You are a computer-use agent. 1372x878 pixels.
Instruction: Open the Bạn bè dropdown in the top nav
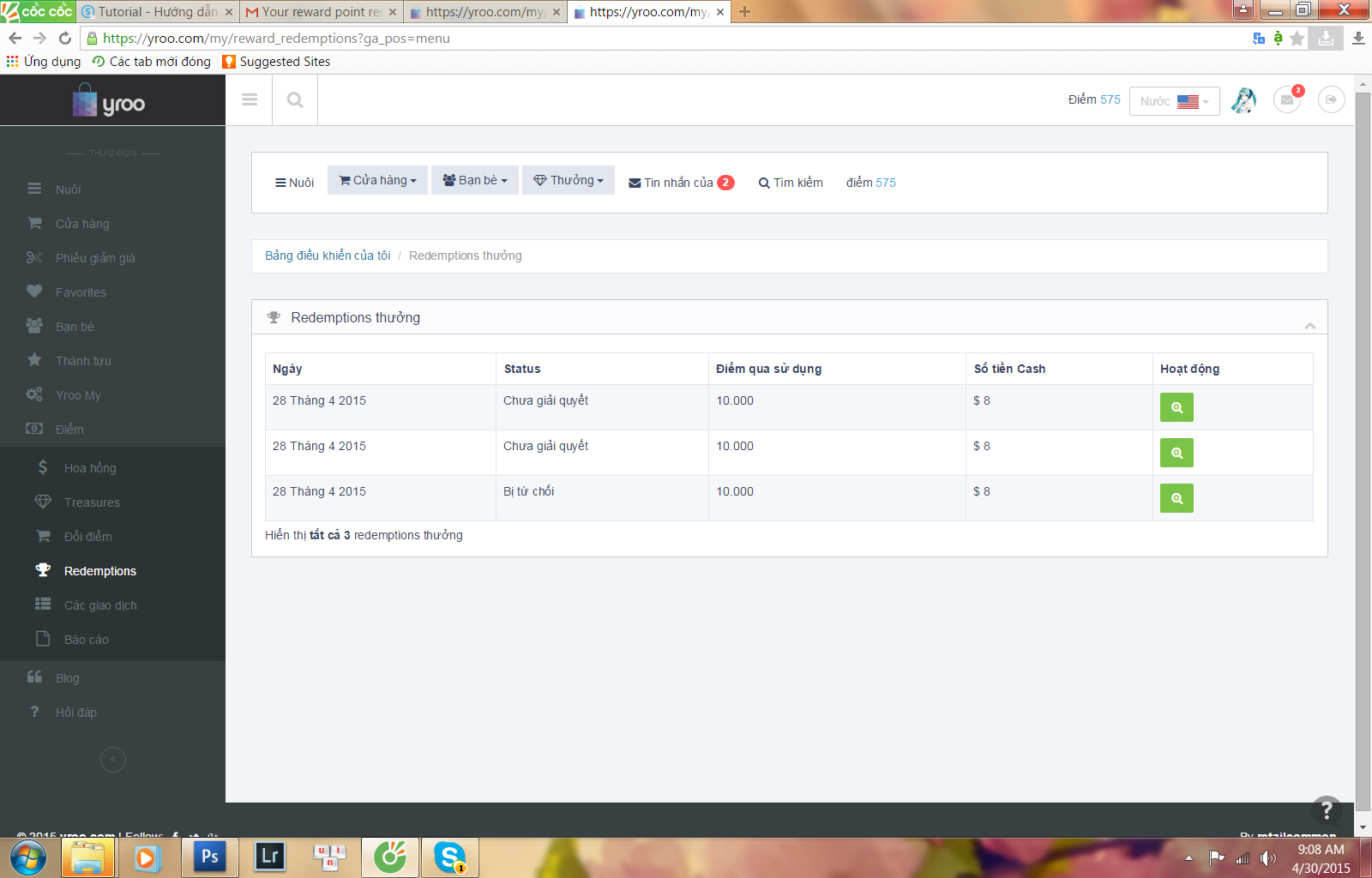pyautogui.click(x=475, y=180)
